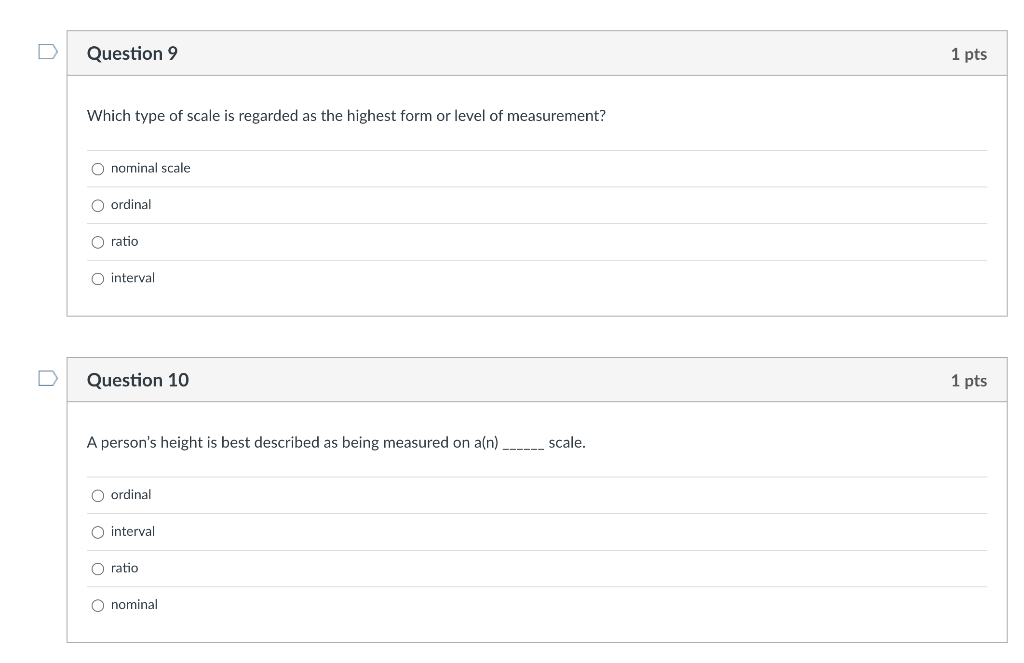Click the 1 pts label on Question 10
This screenshot has width=1024, height=663.
coord(968,379)
